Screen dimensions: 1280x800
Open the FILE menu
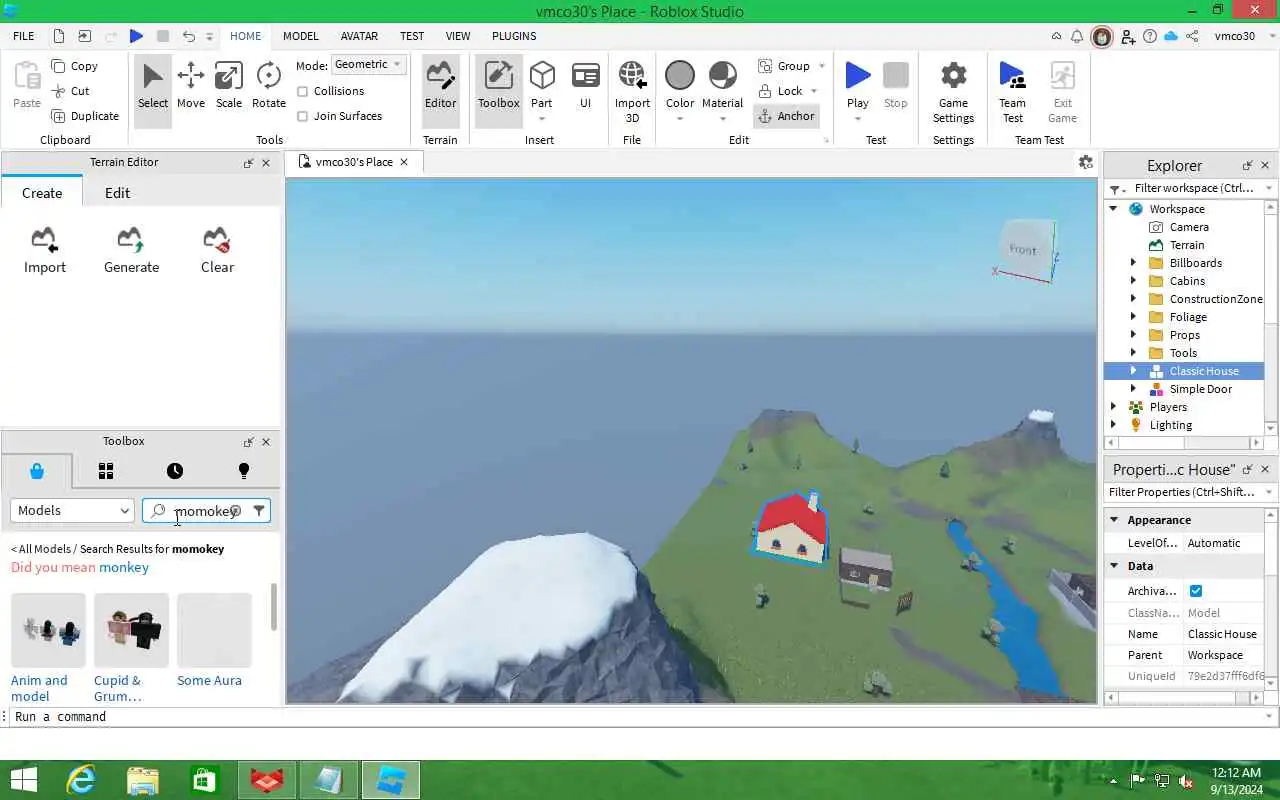pyautogui.click(x=23, y=36)
